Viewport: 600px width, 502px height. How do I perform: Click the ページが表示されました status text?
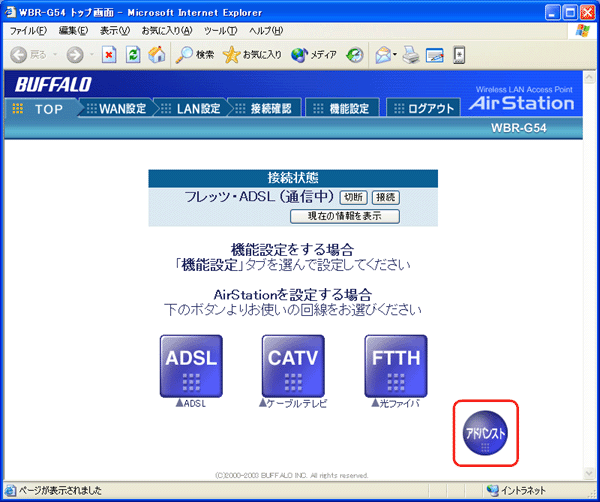(x=60, y=490)
